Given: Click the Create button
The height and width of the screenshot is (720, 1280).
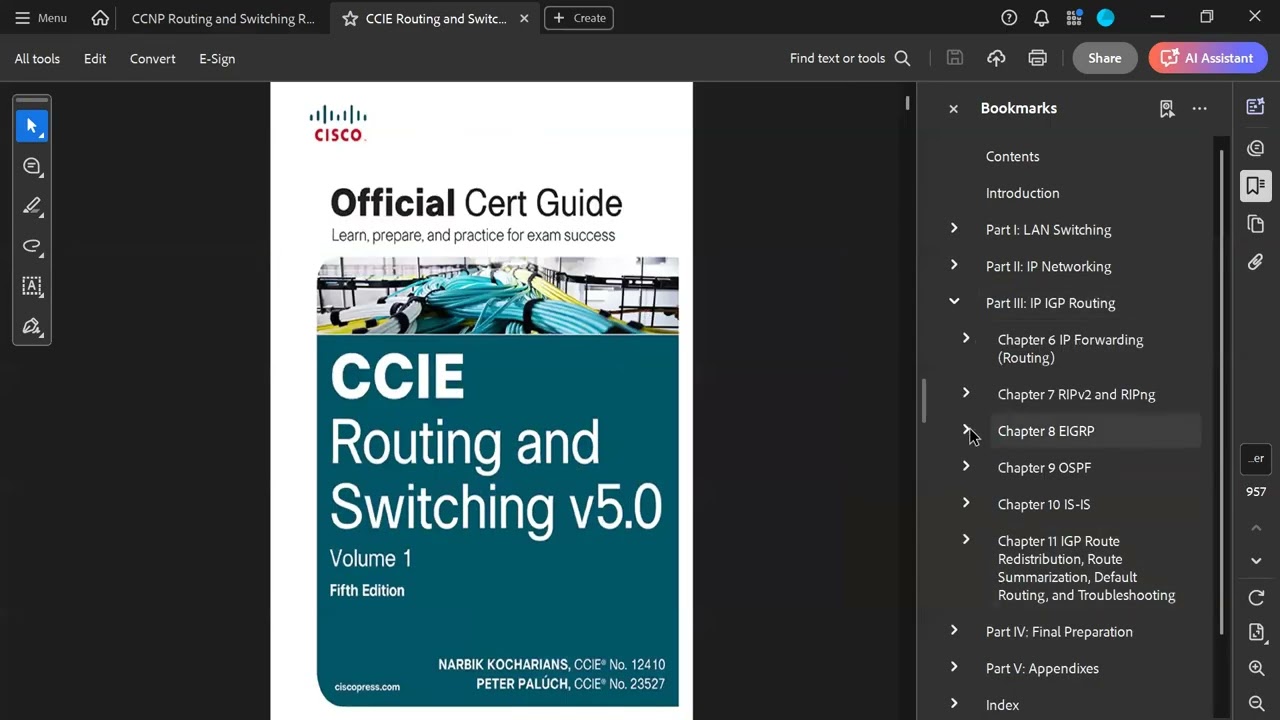Looking at the screenshot, I should (579, 18).
